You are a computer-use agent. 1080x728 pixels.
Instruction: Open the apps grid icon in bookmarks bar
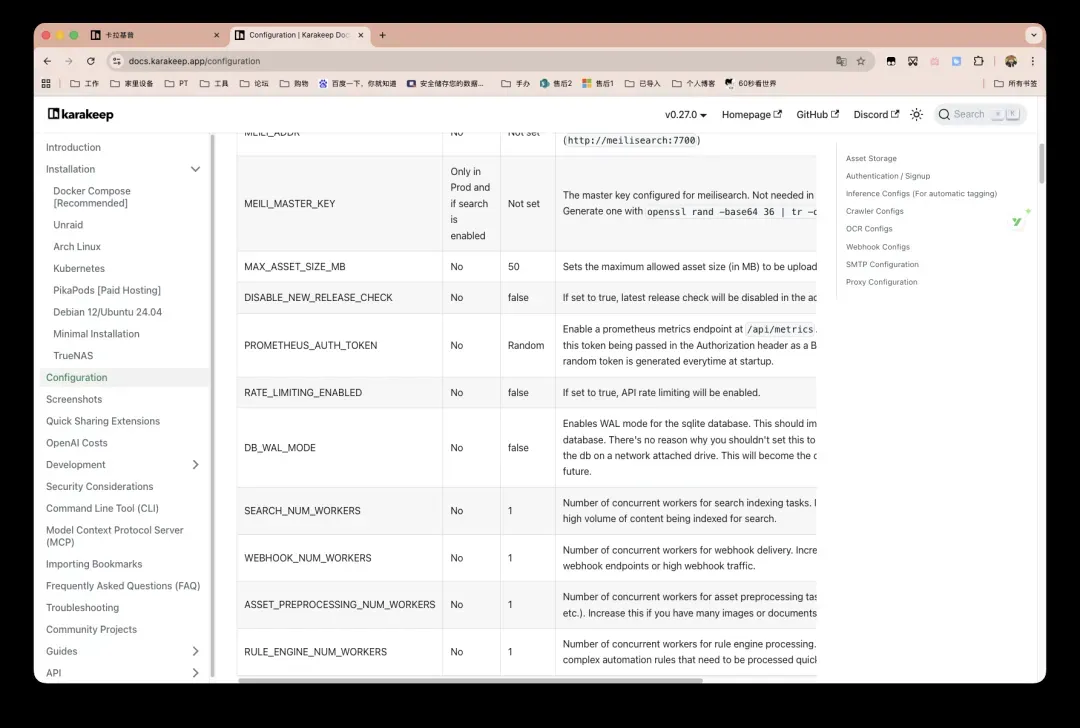[46, 84]
